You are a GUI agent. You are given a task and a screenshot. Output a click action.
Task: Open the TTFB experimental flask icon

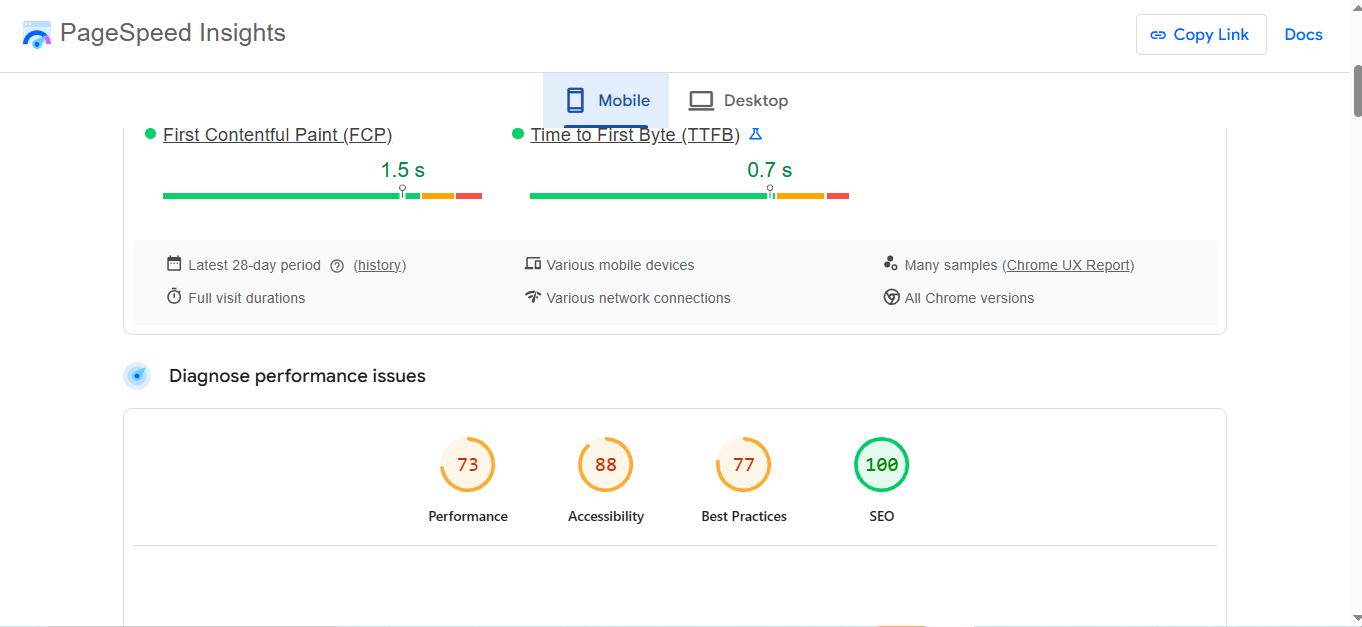pyautogui.click(x=755, y=133)
